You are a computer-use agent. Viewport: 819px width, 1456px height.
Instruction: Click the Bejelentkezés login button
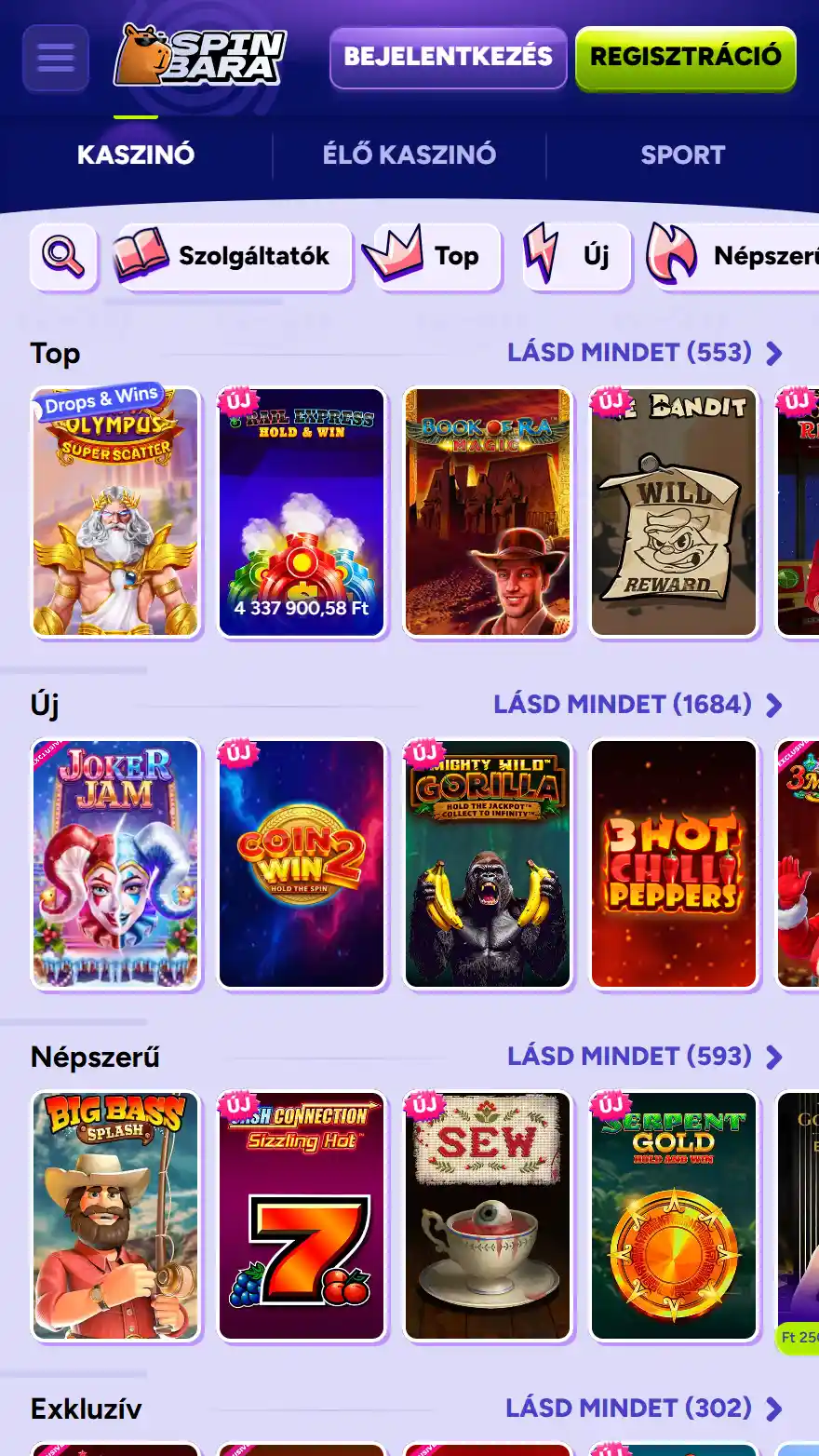coord(449,57)
